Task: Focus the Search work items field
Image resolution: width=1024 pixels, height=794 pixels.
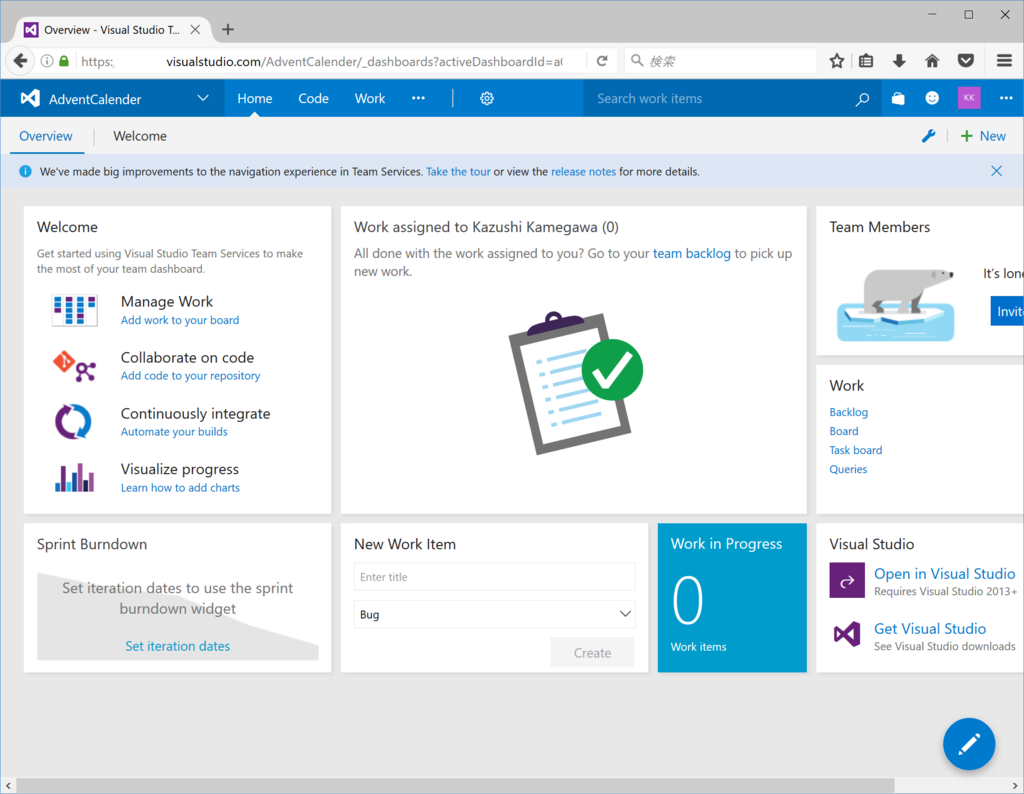Action: click(718, 99)
